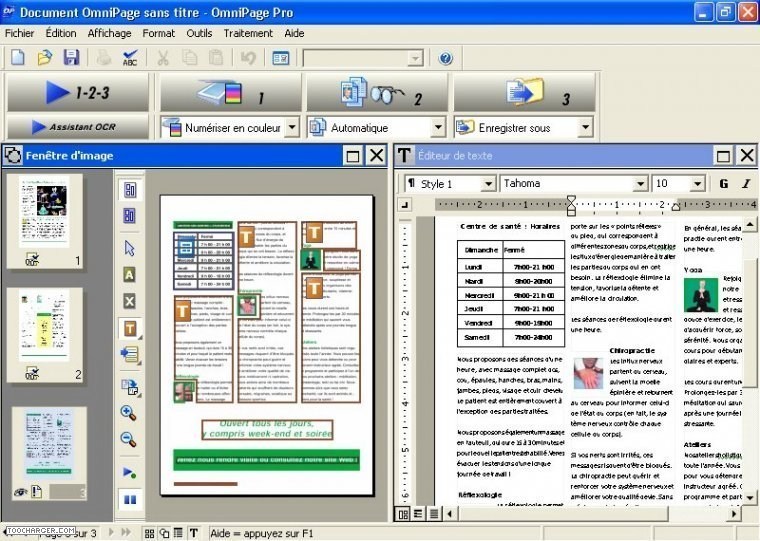Switch the text editor to second view mode icon
This screenshot has height=541, width=760.
418,514
